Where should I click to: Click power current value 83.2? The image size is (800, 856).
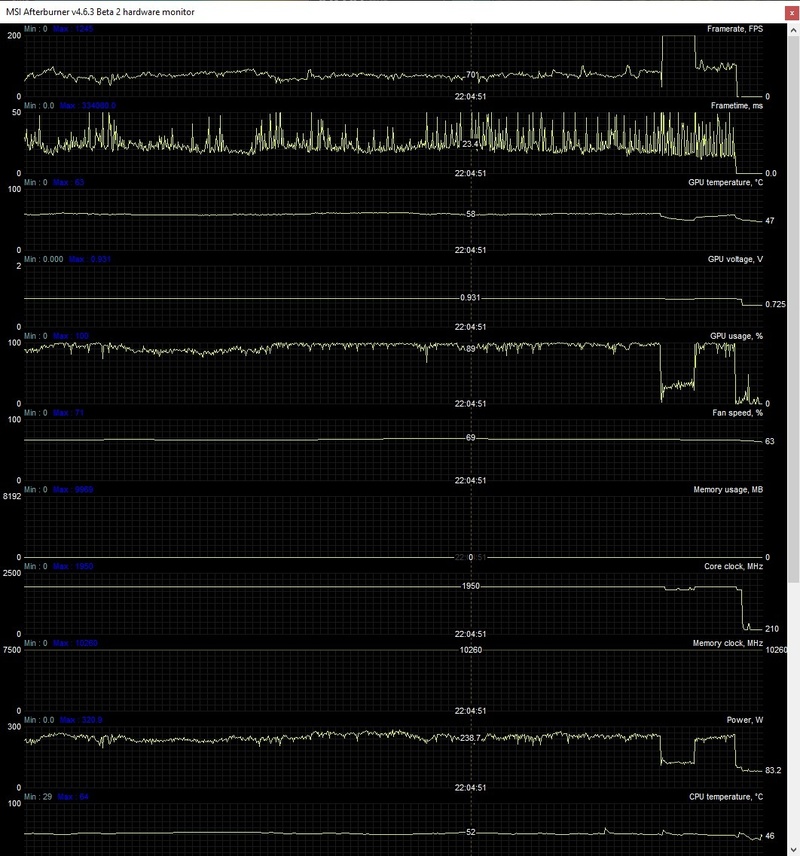(773, 770)
